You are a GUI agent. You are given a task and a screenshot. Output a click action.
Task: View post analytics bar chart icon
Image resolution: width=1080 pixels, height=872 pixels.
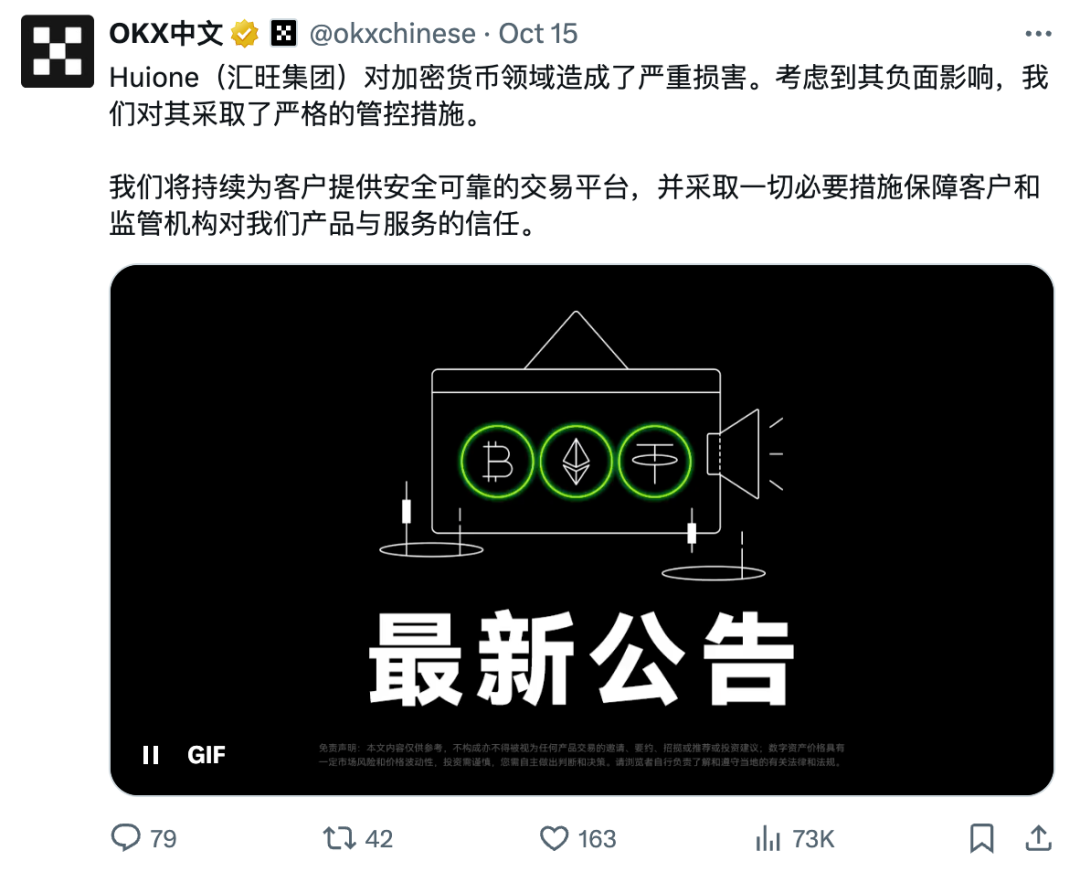click(768, 838)
